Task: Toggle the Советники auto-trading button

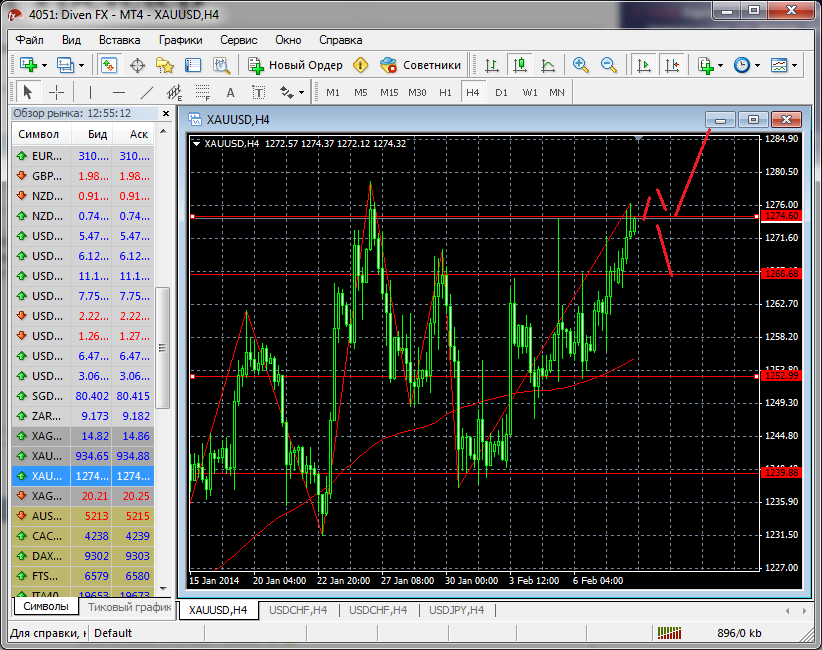Action: tap(420, 65)
